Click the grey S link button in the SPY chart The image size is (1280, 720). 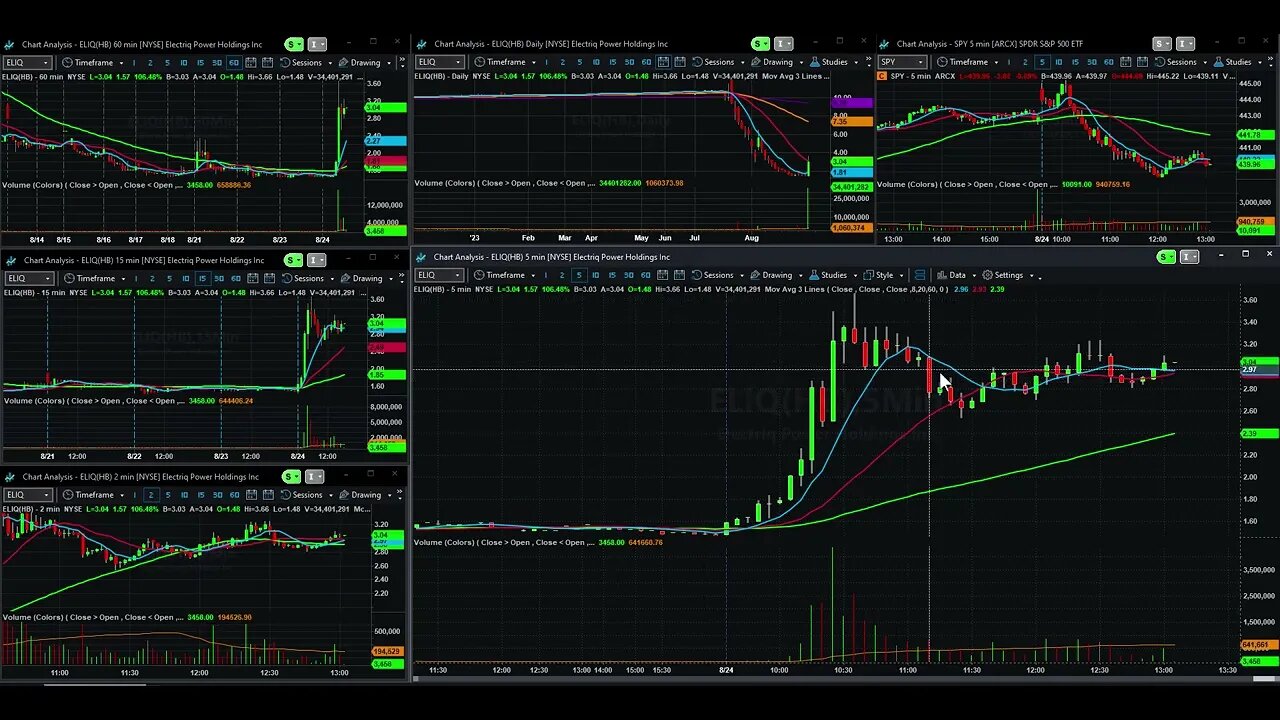(x=1161, y=44)
